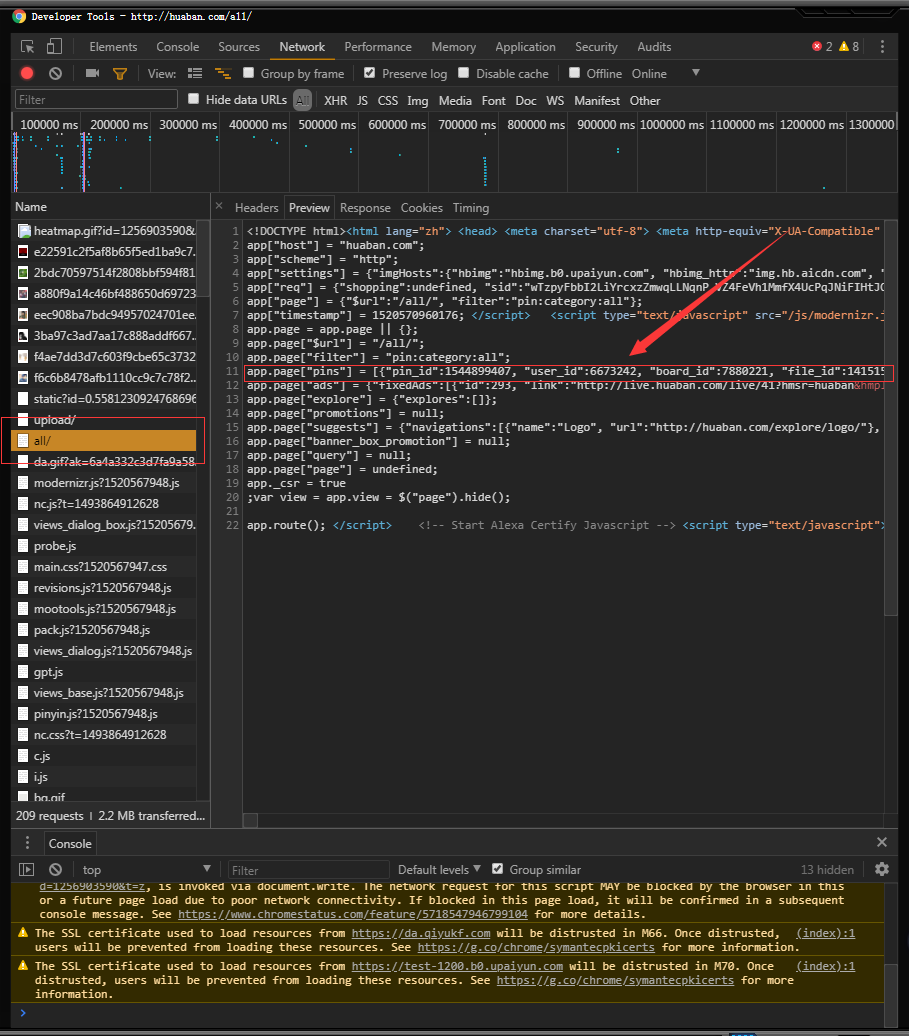Open the top execution context dropdown
Image resolution: width=909 pixels, height=1036 pixels.
[146, 870]
